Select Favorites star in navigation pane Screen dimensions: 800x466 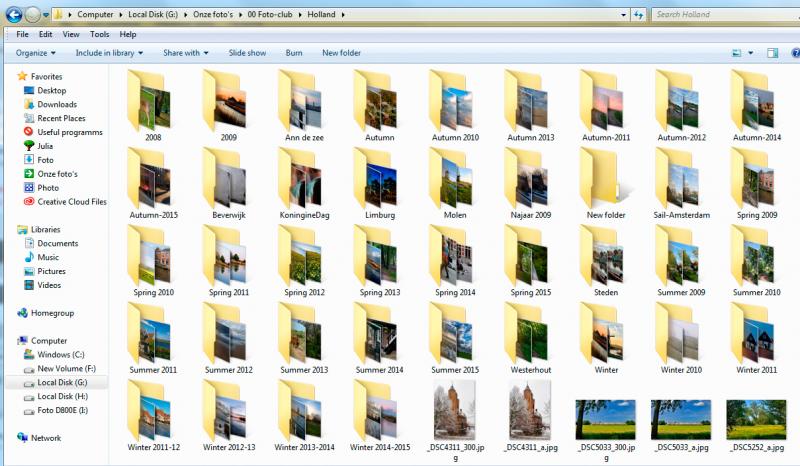coord(22,76)
